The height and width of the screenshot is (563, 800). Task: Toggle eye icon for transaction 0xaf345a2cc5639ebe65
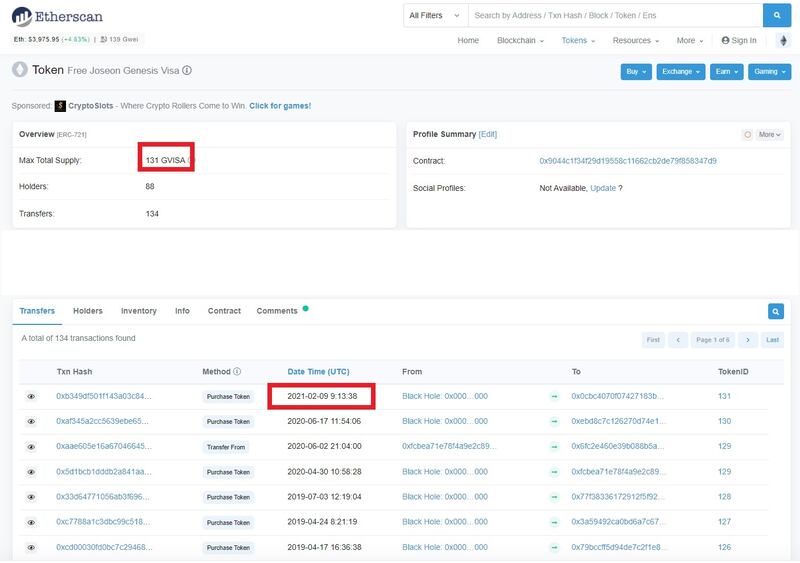(31, 422)
